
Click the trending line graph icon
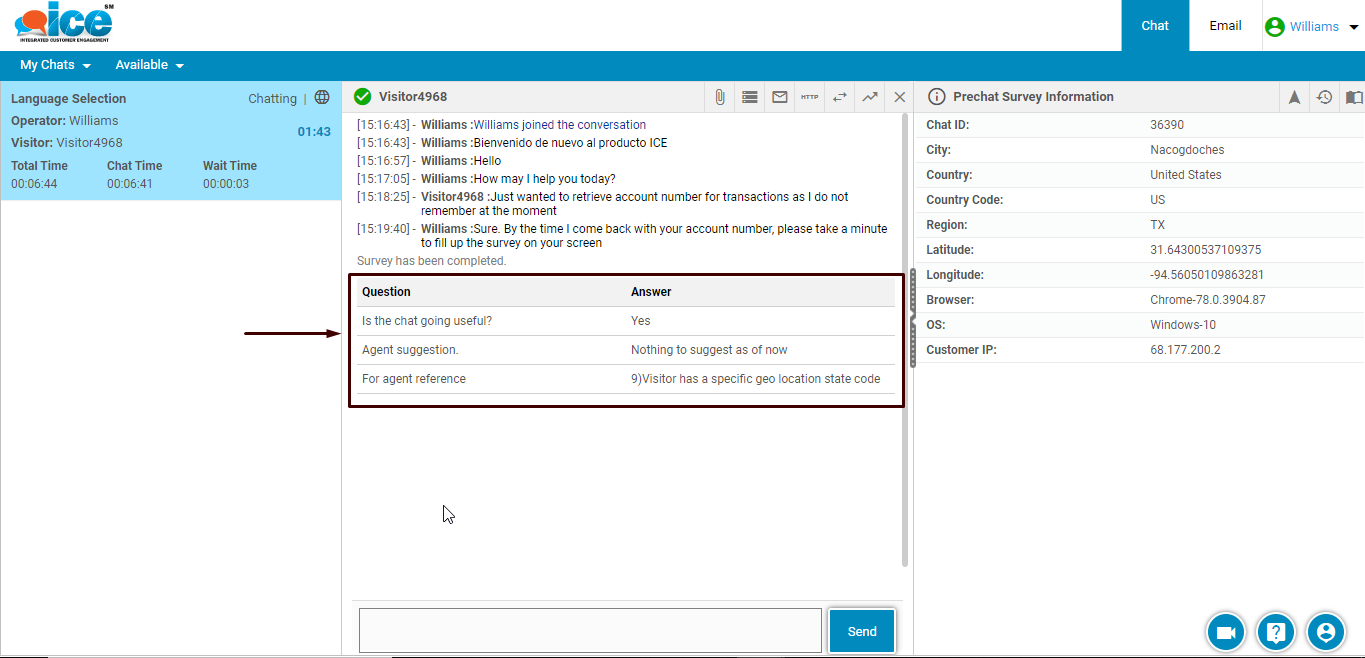pyautogui.click(x=869, y=97)
